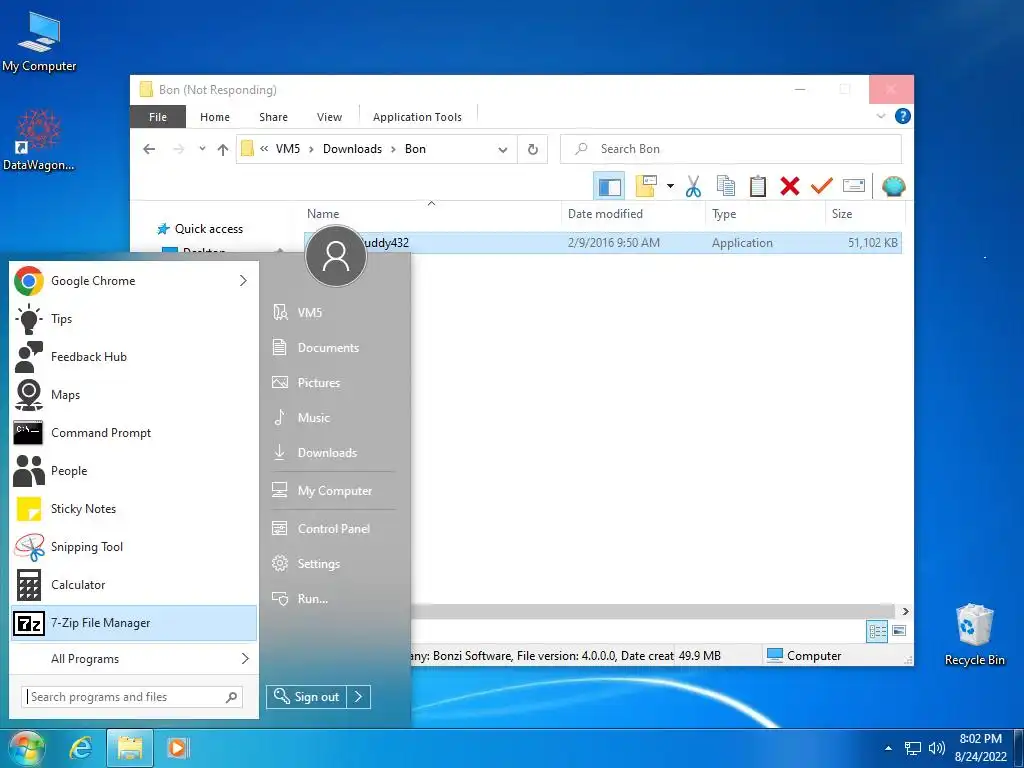Expand All Programs list
Image resolution: width=1024 pixels, height=768 pixels.
134,659
